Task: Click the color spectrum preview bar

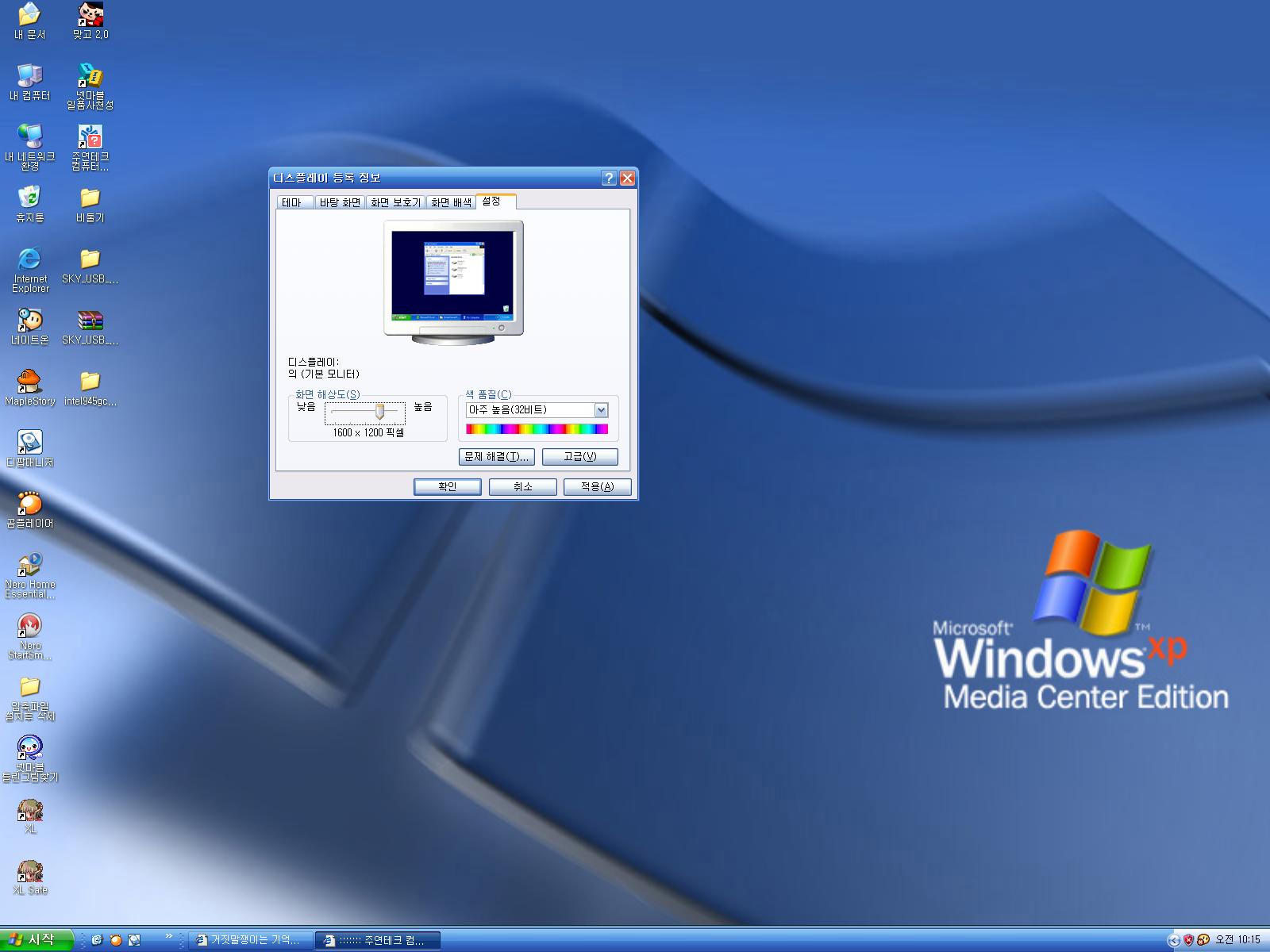Action: [x=537, y=429]
